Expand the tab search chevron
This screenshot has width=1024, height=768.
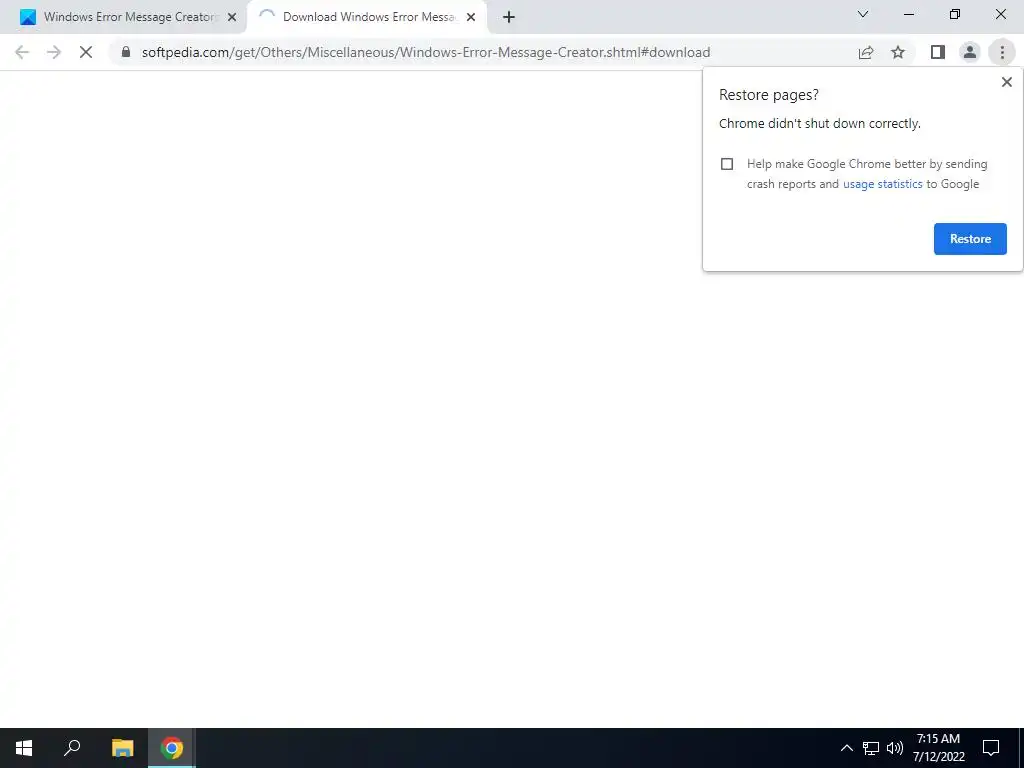(x=863, y=14)
